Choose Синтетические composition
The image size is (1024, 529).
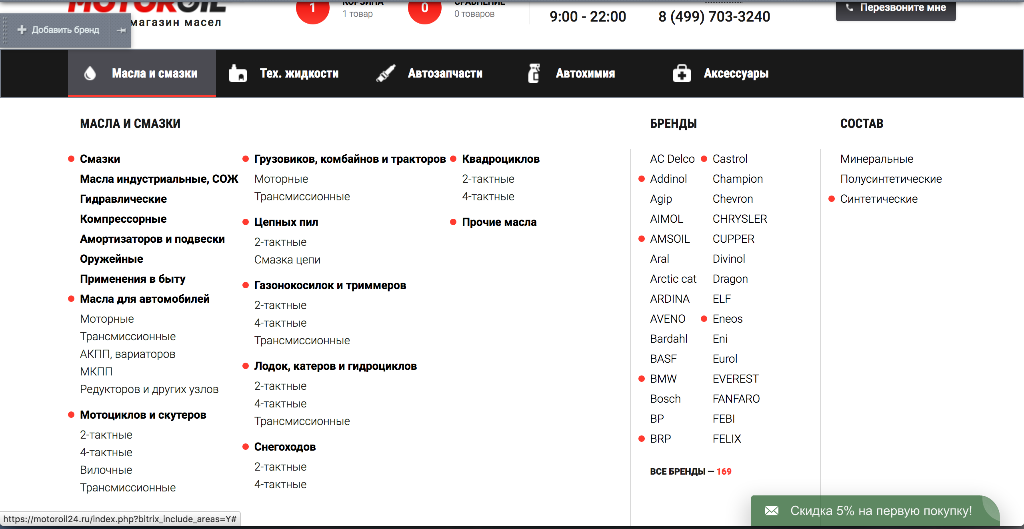point(878,199)
